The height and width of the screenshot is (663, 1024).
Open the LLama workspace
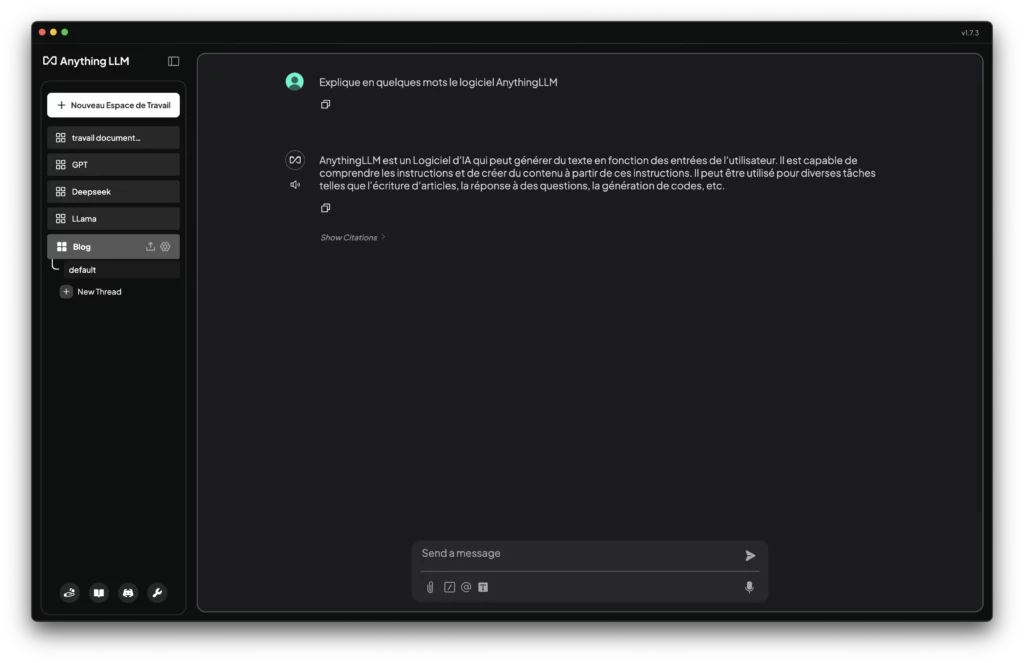114,219
